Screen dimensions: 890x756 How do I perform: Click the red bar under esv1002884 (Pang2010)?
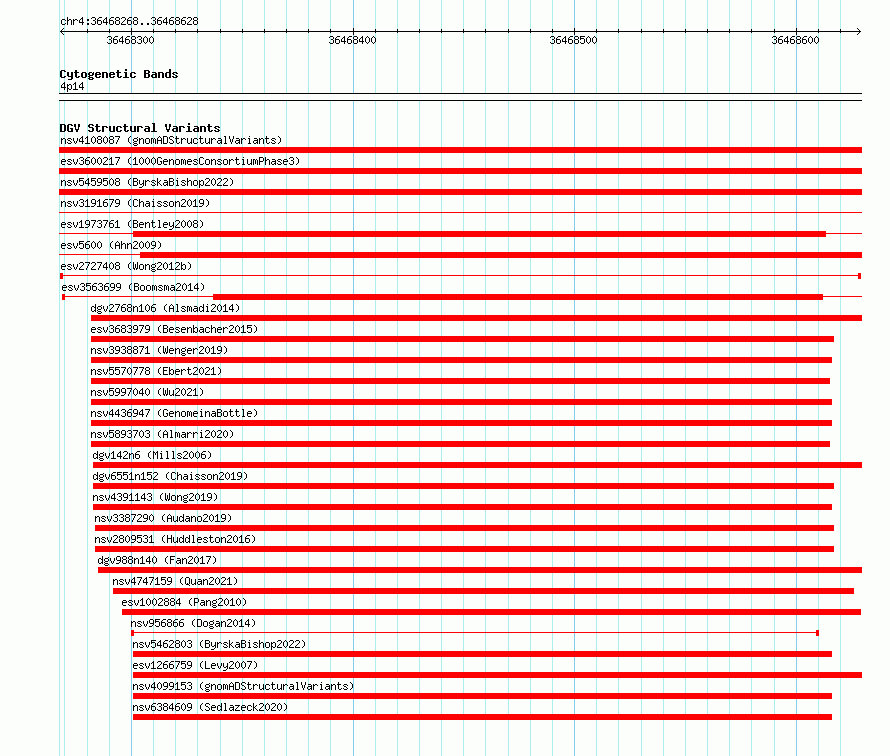(492, 612)
